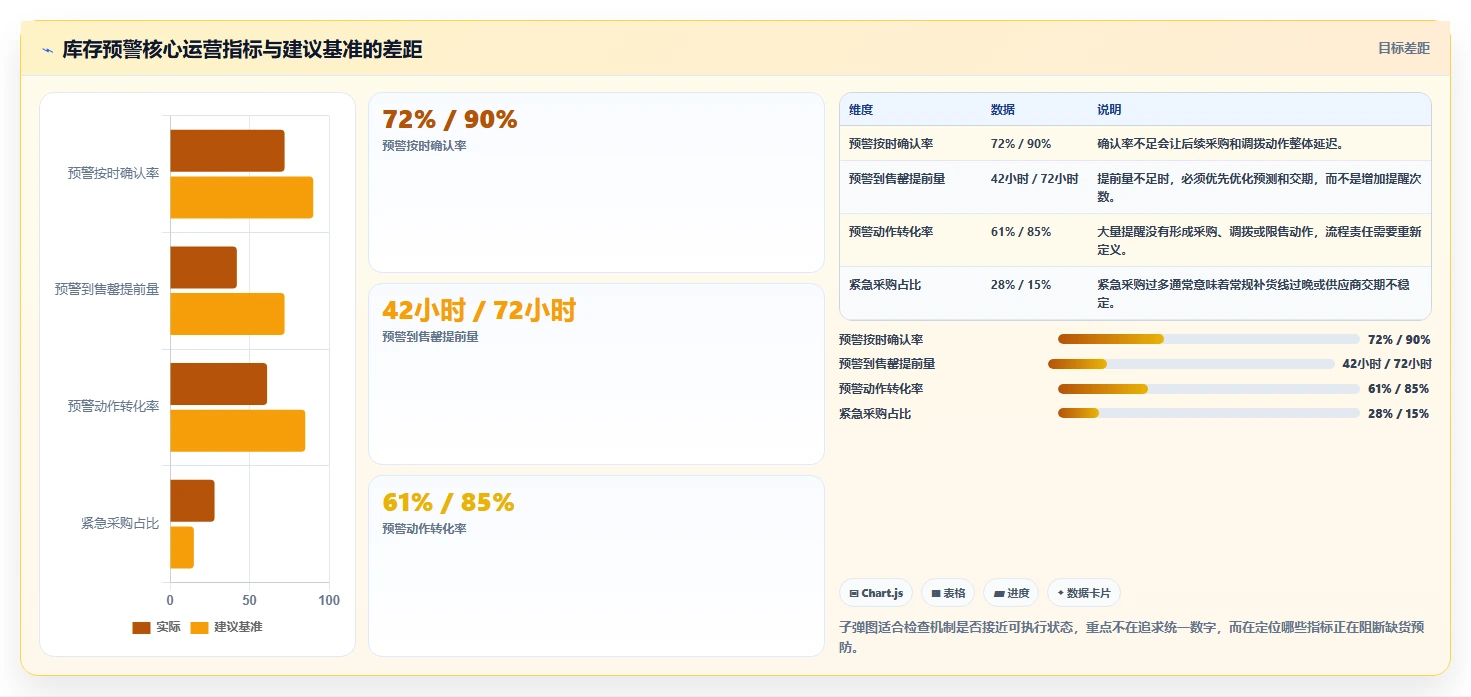Click the explanation starting 提前量不足时
The height and width of the screenshot is (697, 1471).
(1259, 188)
